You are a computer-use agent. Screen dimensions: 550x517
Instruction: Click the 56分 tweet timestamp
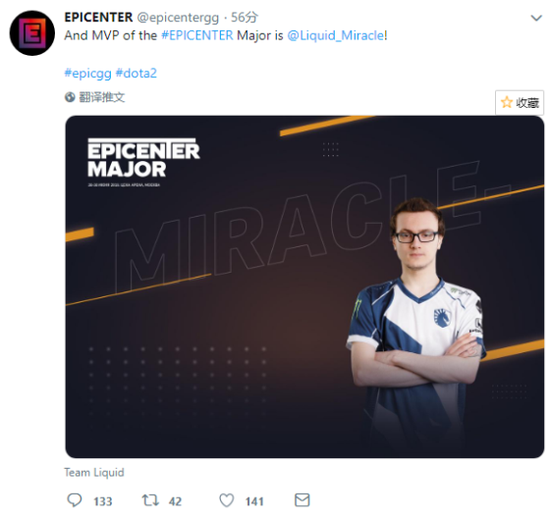pos(244,17)
